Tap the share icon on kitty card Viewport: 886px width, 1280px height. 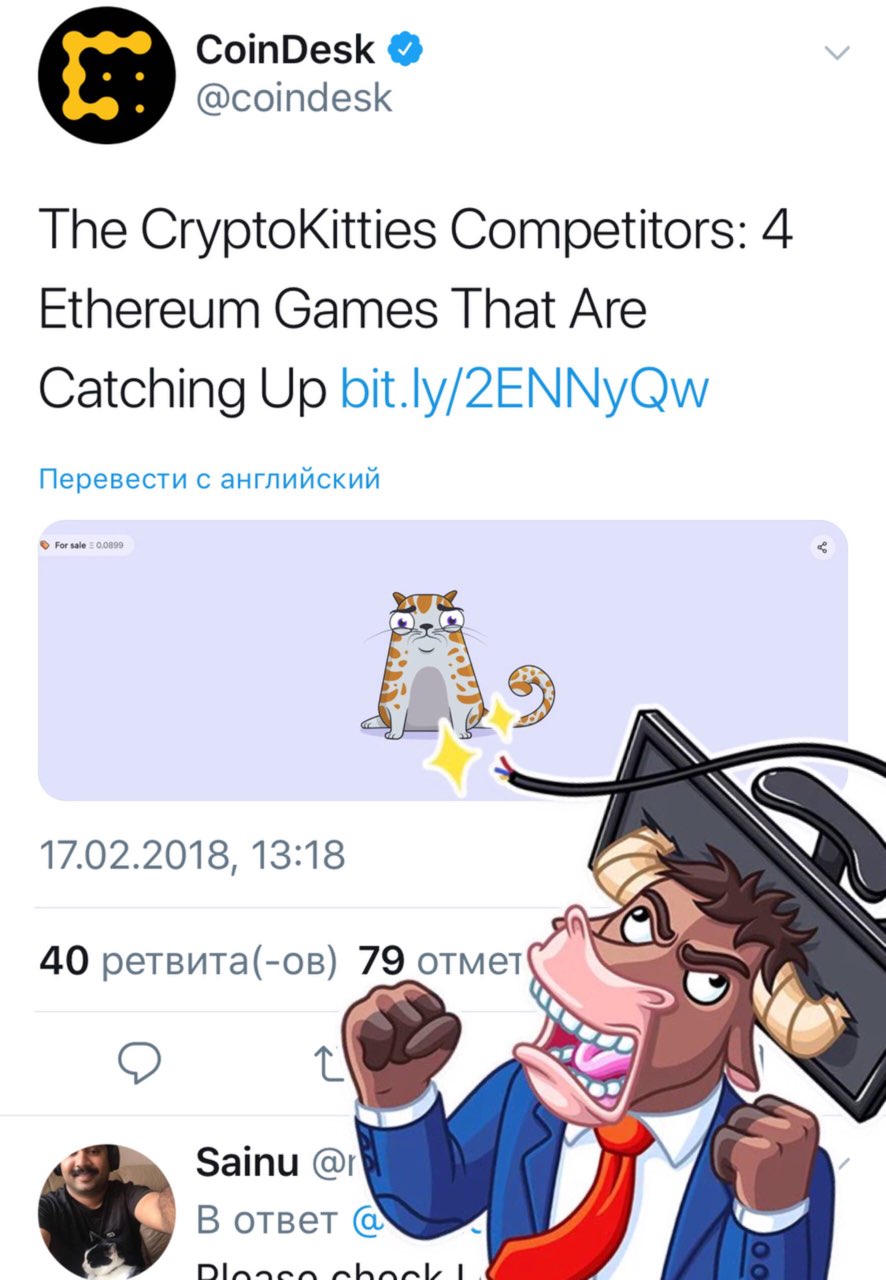pos(823,547)
